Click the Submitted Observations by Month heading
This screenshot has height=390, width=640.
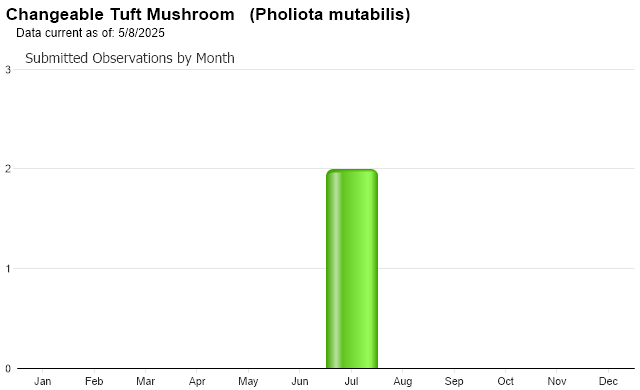pyautogui.click(x=130, y=58)
